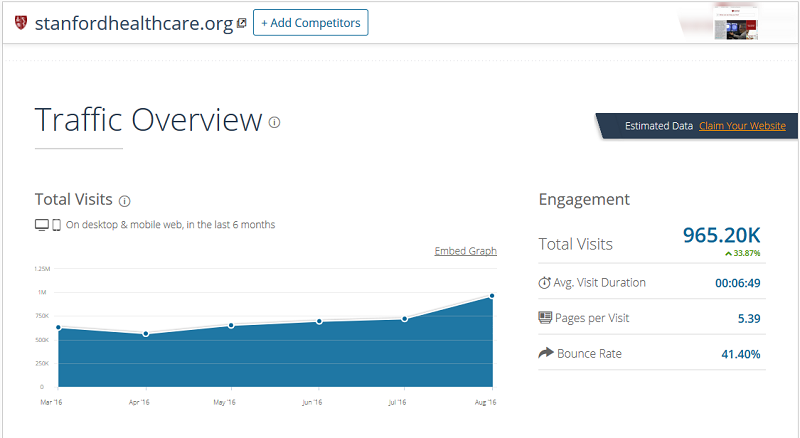Click the stopwatch icon by Avg. Visit Duration
This screenshot has height=438, width=800.
coord(544,282)
